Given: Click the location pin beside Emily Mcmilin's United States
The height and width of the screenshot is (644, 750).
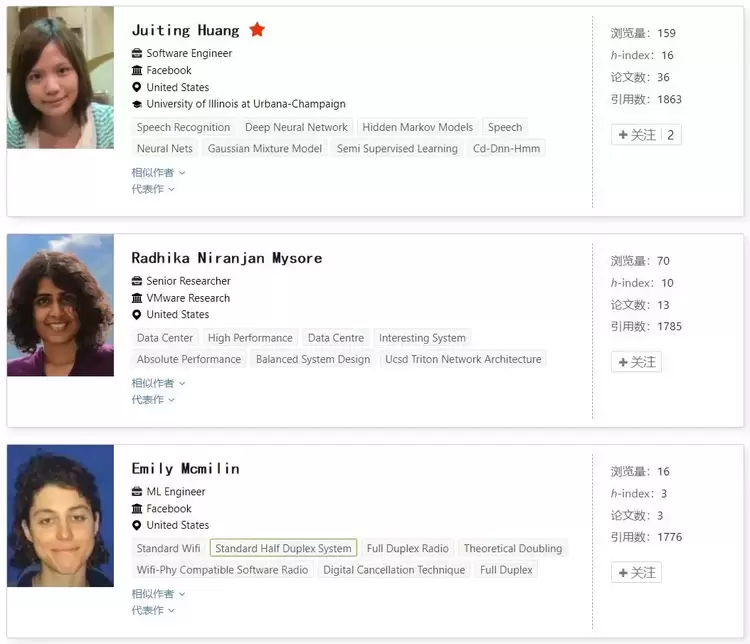Looking at the screenshot, I should [137, 525].
